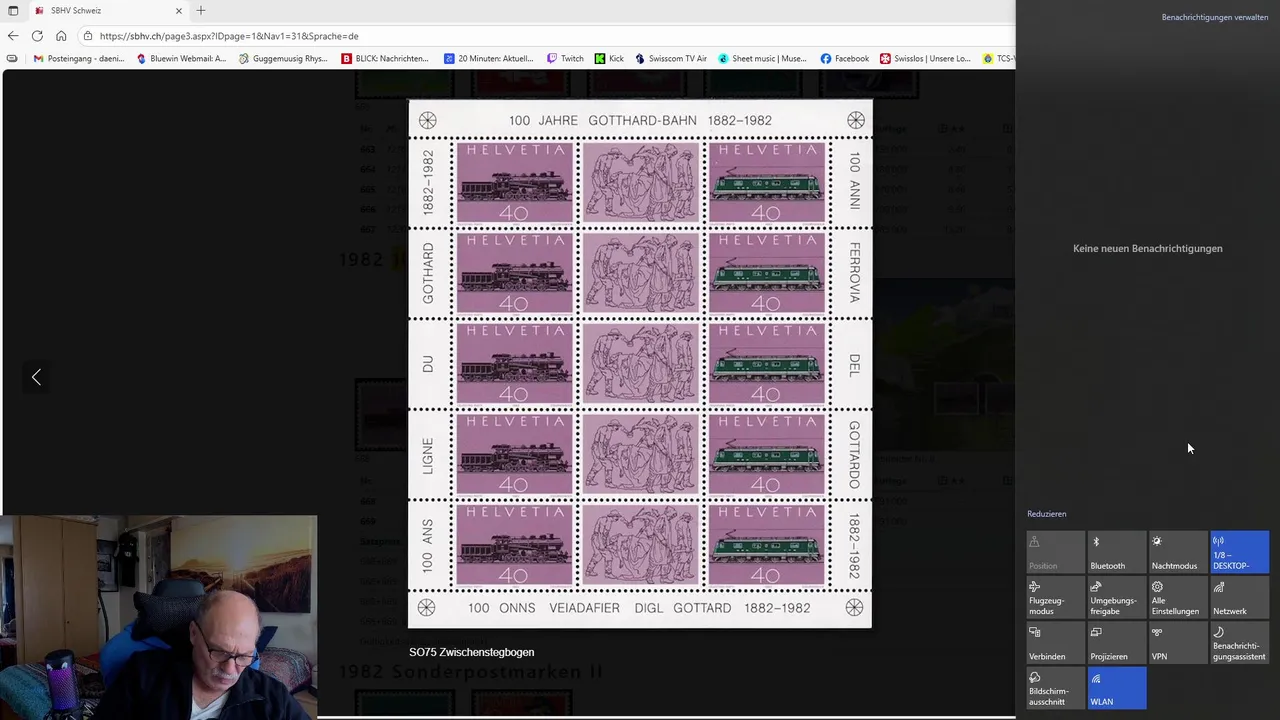This screenshot has width=1280, height=720.
Task: Open the Projizieren quick action
Action: [x=1116, y=644]
